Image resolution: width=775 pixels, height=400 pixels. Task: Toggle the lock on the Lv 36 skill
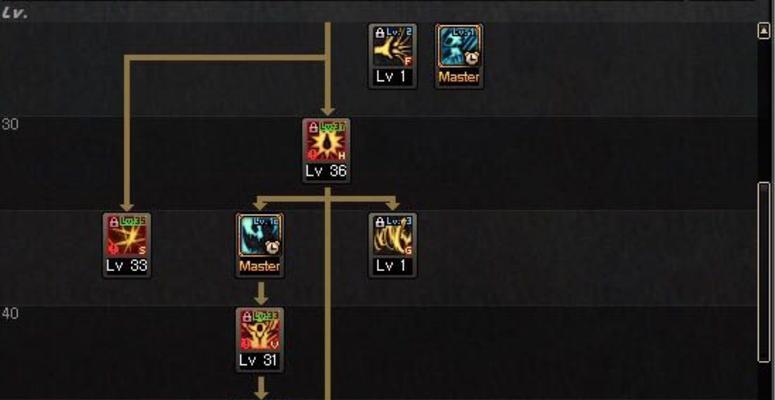click(x=313, y=128)
